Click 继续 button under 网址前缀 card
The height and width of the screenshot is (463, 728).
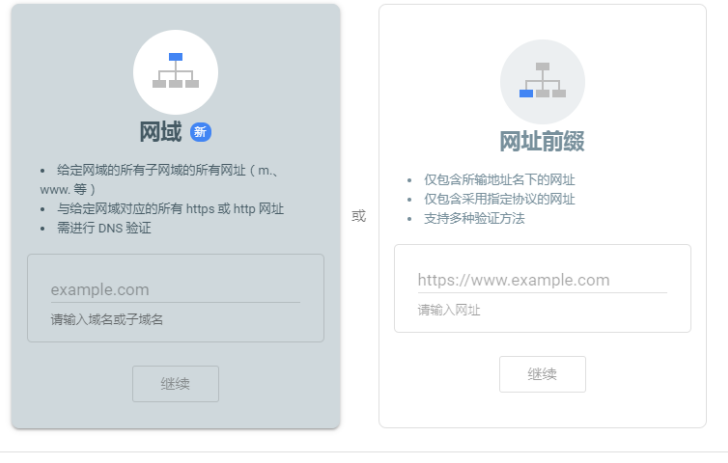542,374
